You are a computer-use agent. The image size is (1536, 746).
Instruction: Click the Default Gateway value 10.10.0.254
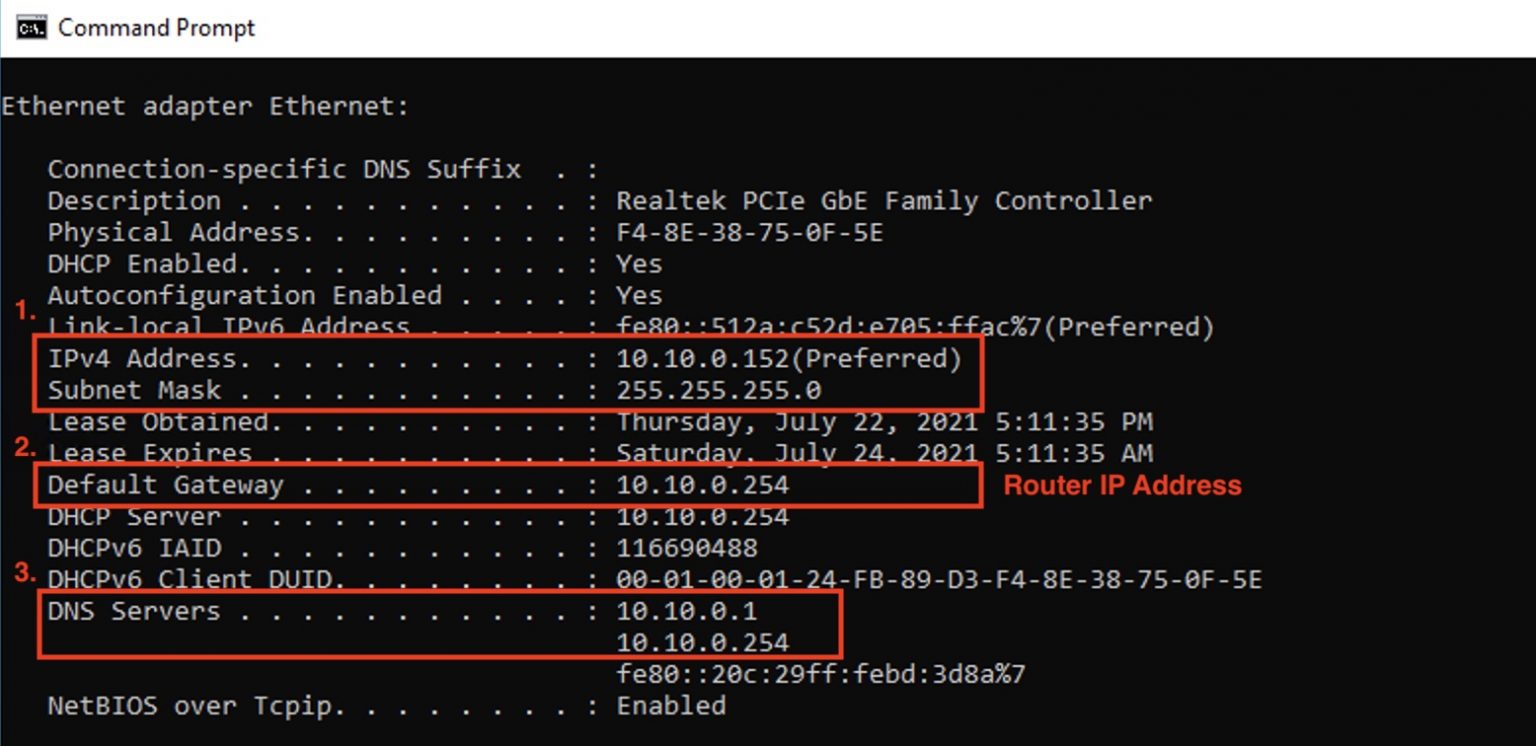pyautogui.click(x=702, y=486)
